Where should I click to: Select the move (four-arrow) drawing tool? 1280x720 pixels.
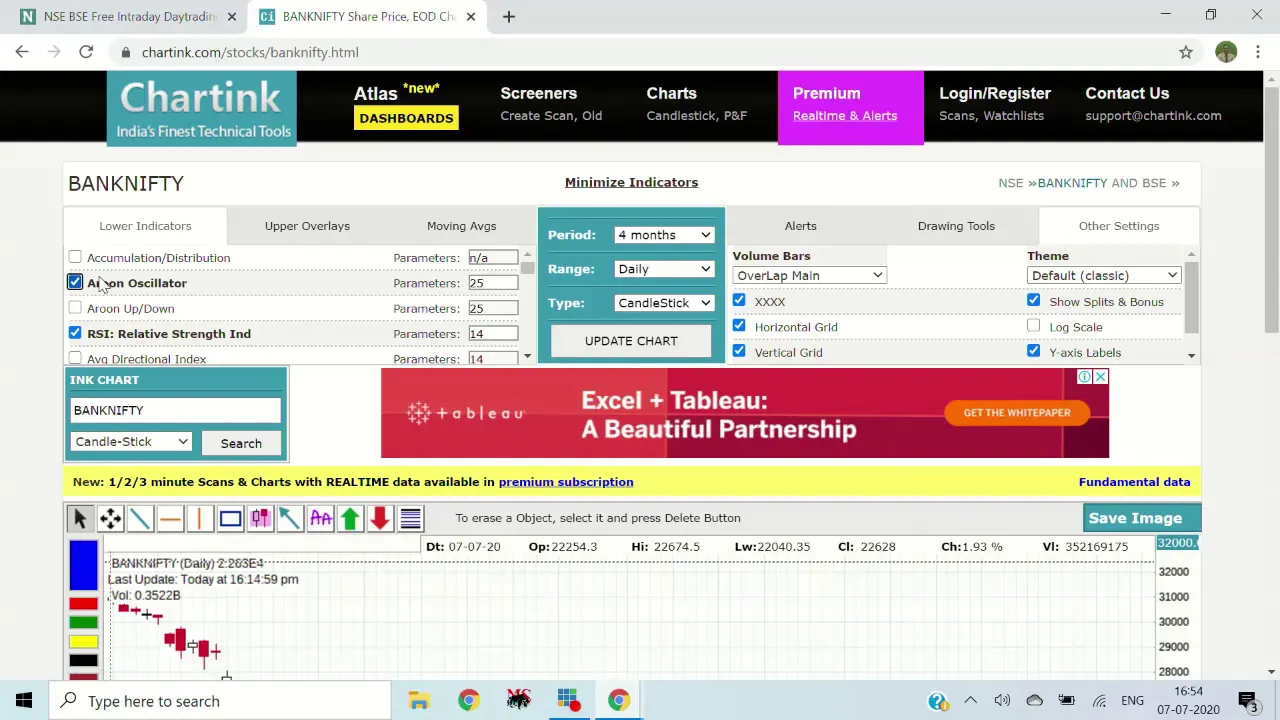[110, 518]
